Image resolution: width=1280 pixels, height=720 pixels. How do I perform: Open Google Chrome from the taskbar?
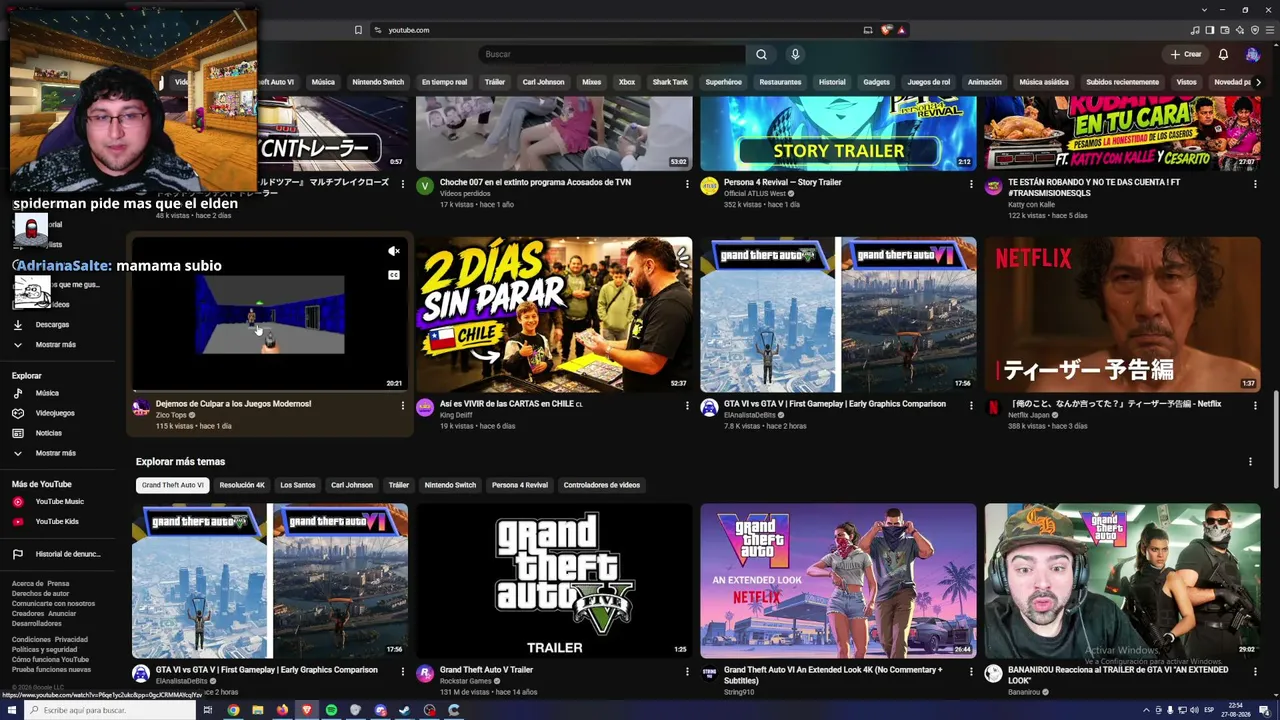pyautogui.click(x=233, y=710)
